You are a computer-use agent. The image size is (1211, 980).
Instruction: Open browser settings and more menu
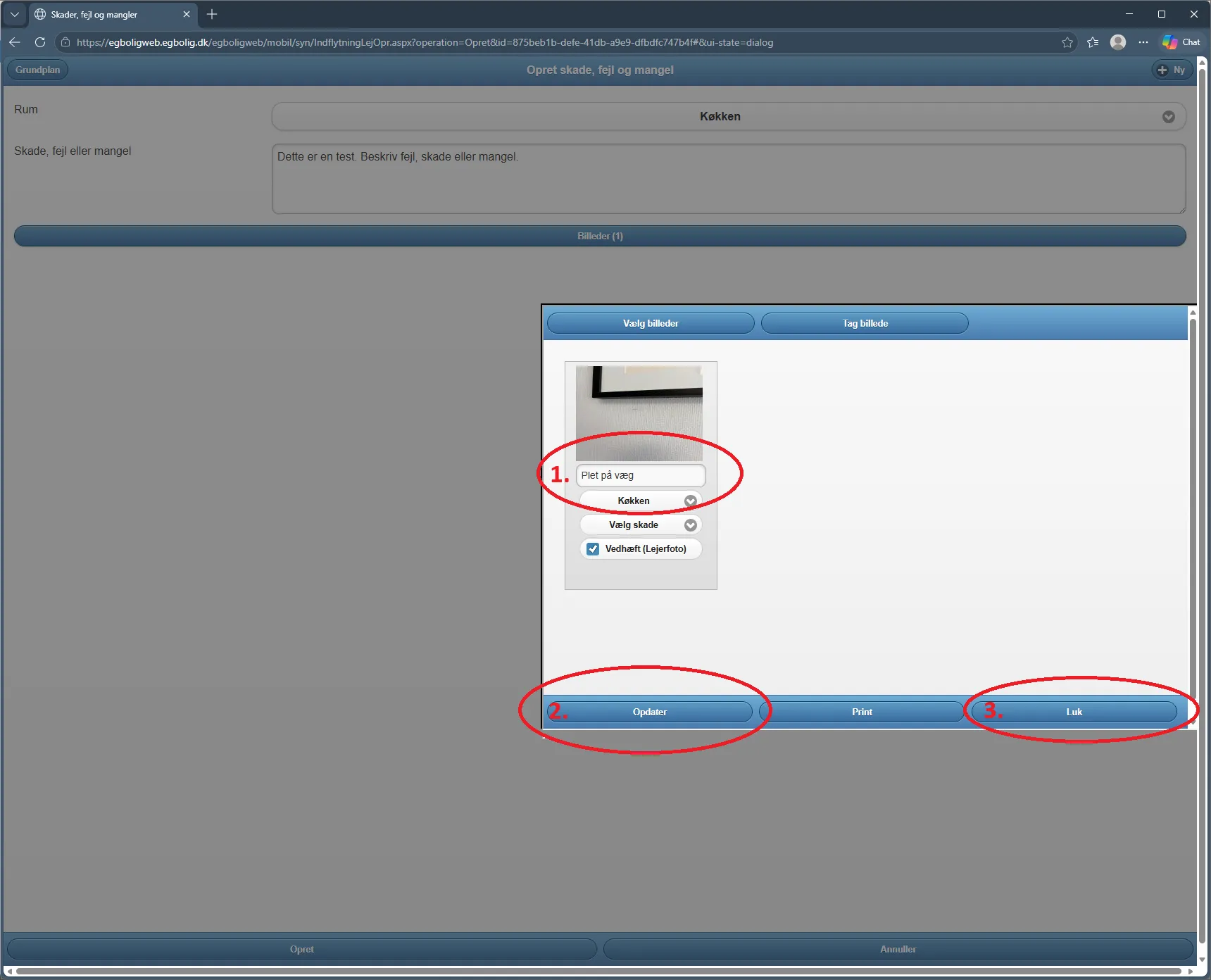click(1143, 42)
